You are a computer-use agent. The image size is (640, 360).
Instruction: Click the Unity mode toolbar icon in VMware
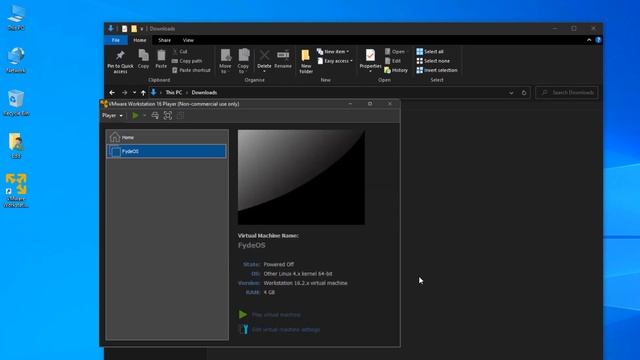180,116
